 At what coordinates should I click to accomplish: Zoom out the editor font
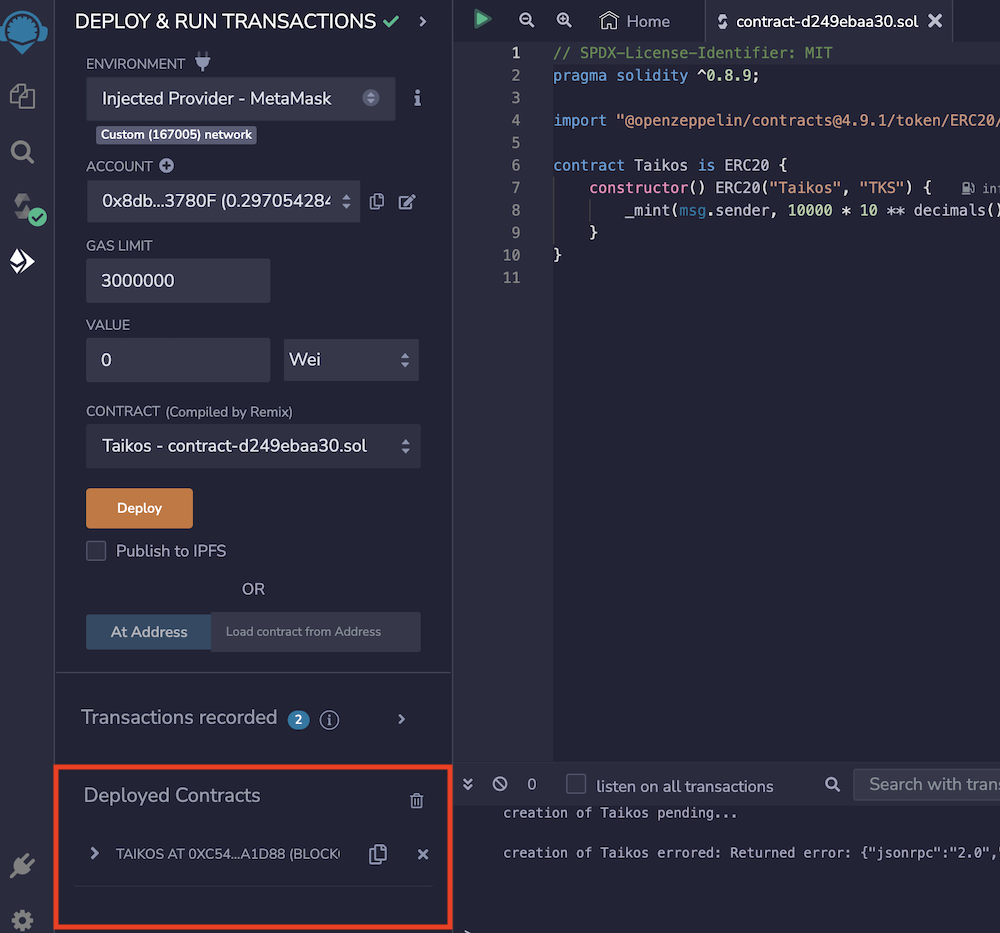[x=527, y=20]
